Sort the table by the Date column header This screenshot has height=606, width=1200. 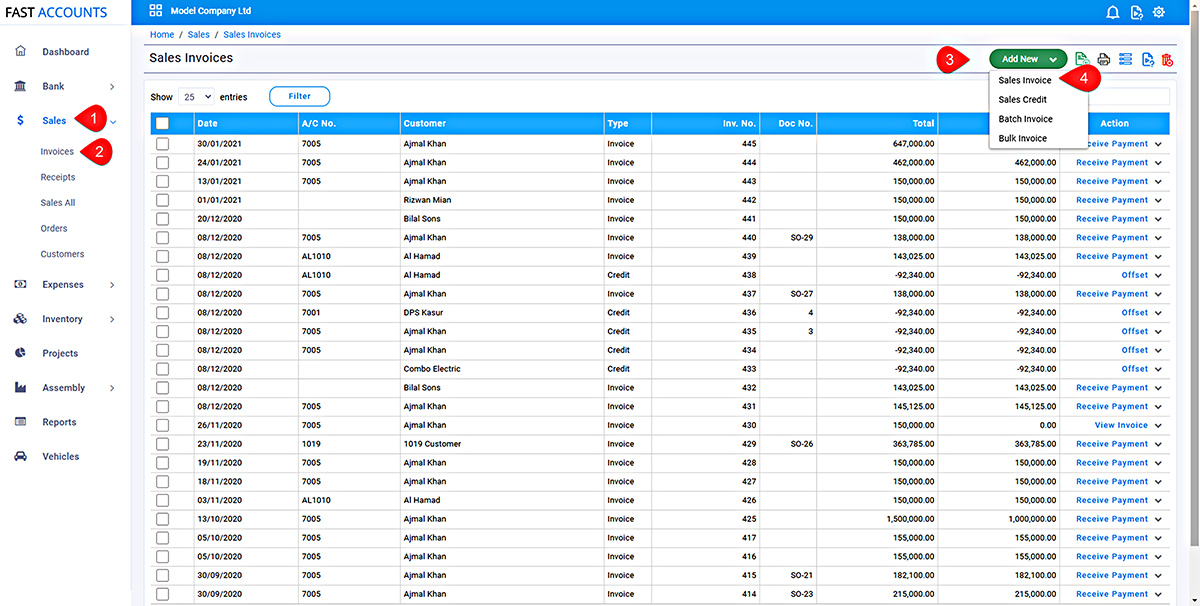click(x=207, y=123)
